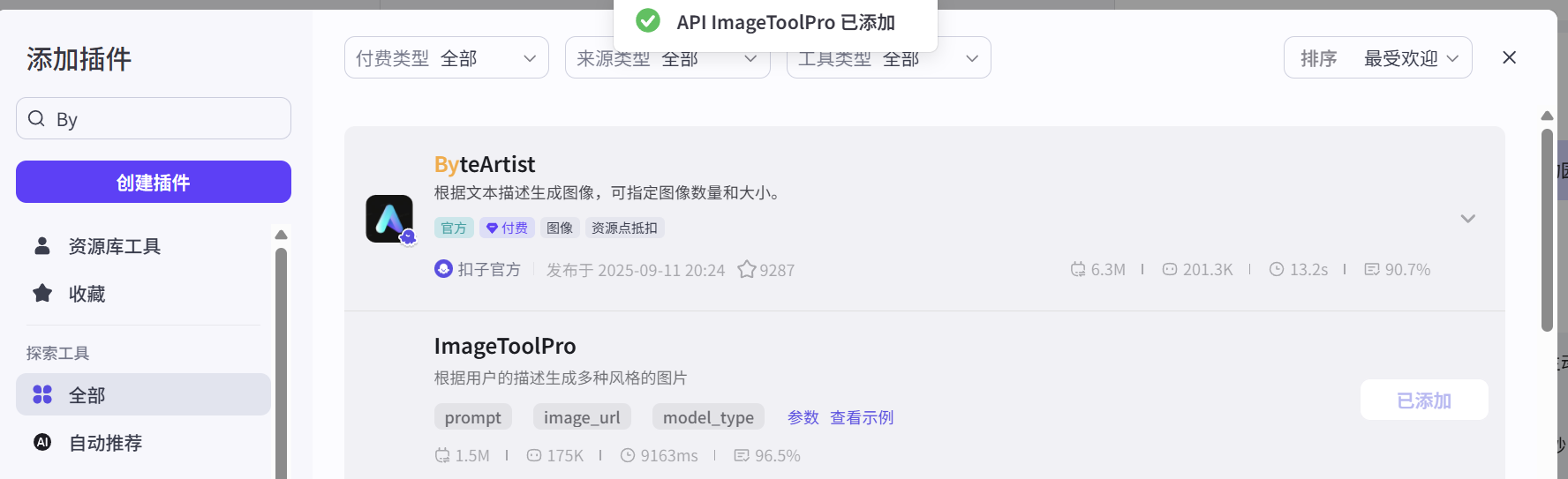Viewport: 1568px width, 479px height.
Task: Click the ByteArtist plugin title
Action: [485, 164]
